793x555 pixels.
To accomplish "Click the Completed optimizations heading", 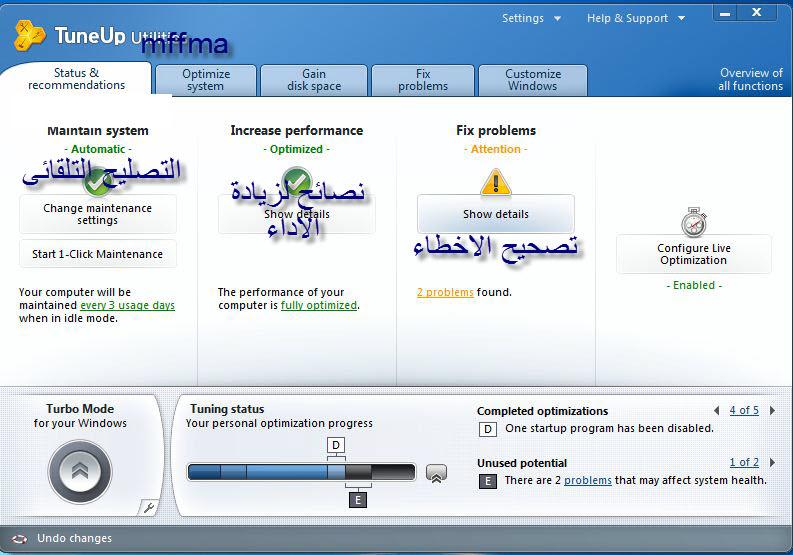I will tap(542, 411).
